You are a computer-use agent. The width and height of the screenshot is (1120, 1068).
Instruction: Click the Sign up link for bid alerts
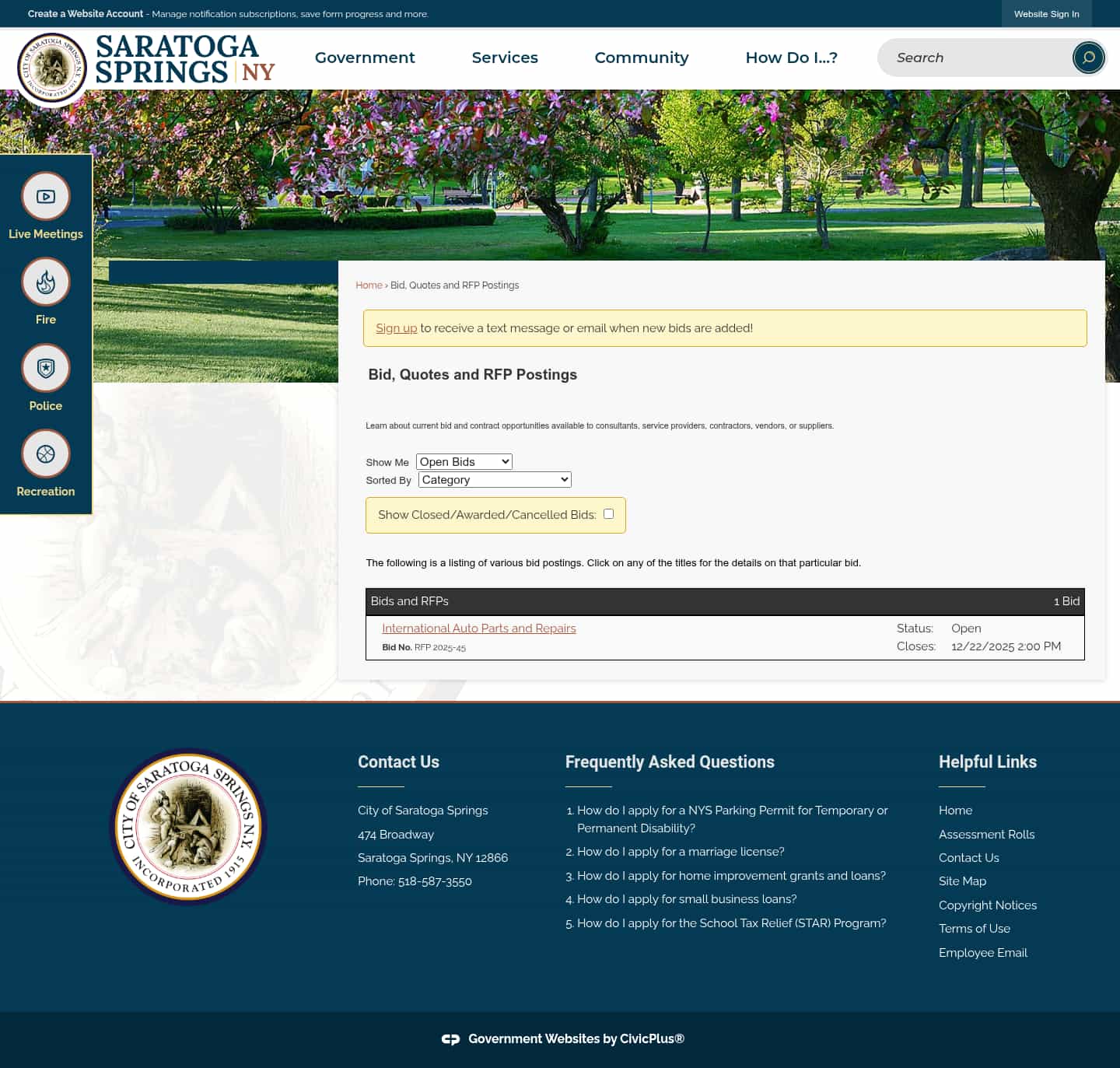click(x=397, y=327)
